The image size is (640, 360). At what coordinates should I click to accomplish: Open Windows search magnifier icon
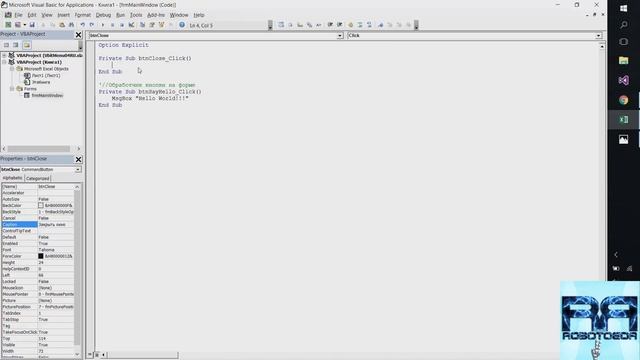[624, 25]
